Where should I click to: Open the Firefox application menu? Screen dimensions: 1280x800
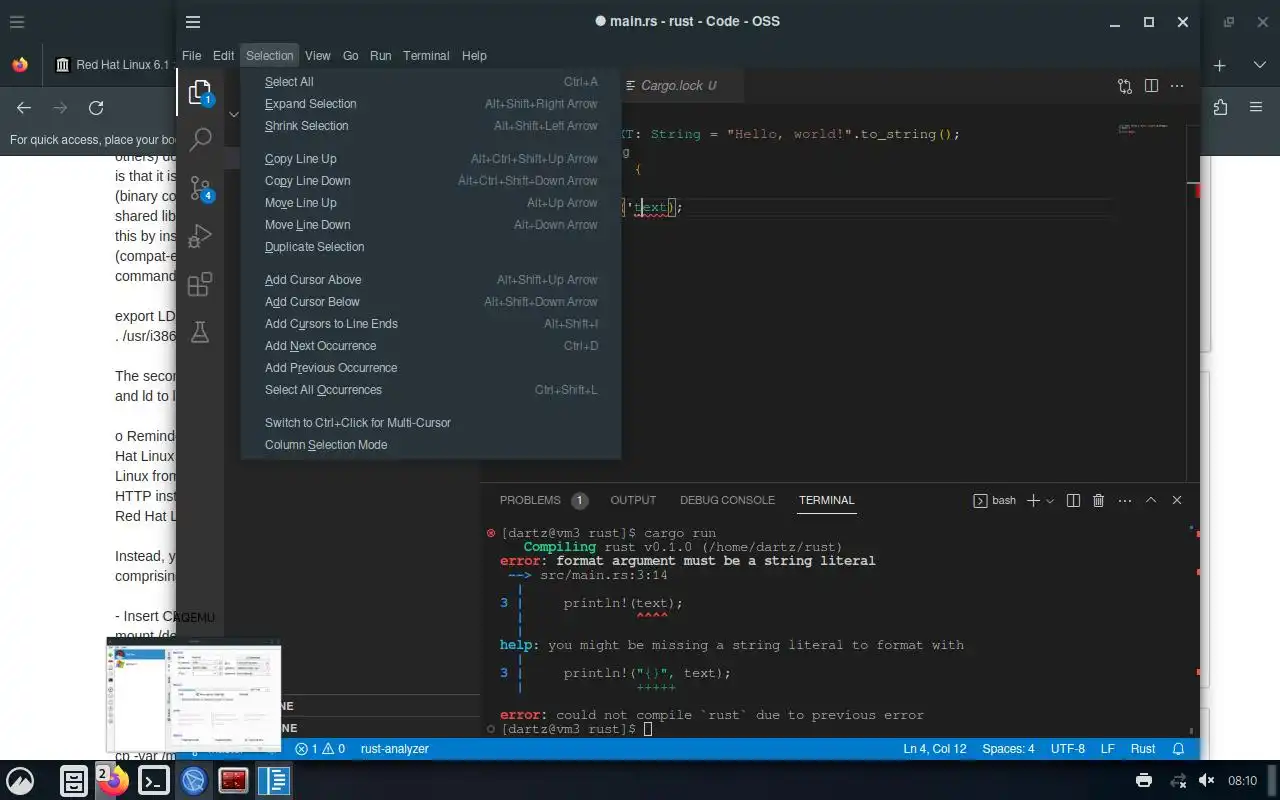[1256, 108]
